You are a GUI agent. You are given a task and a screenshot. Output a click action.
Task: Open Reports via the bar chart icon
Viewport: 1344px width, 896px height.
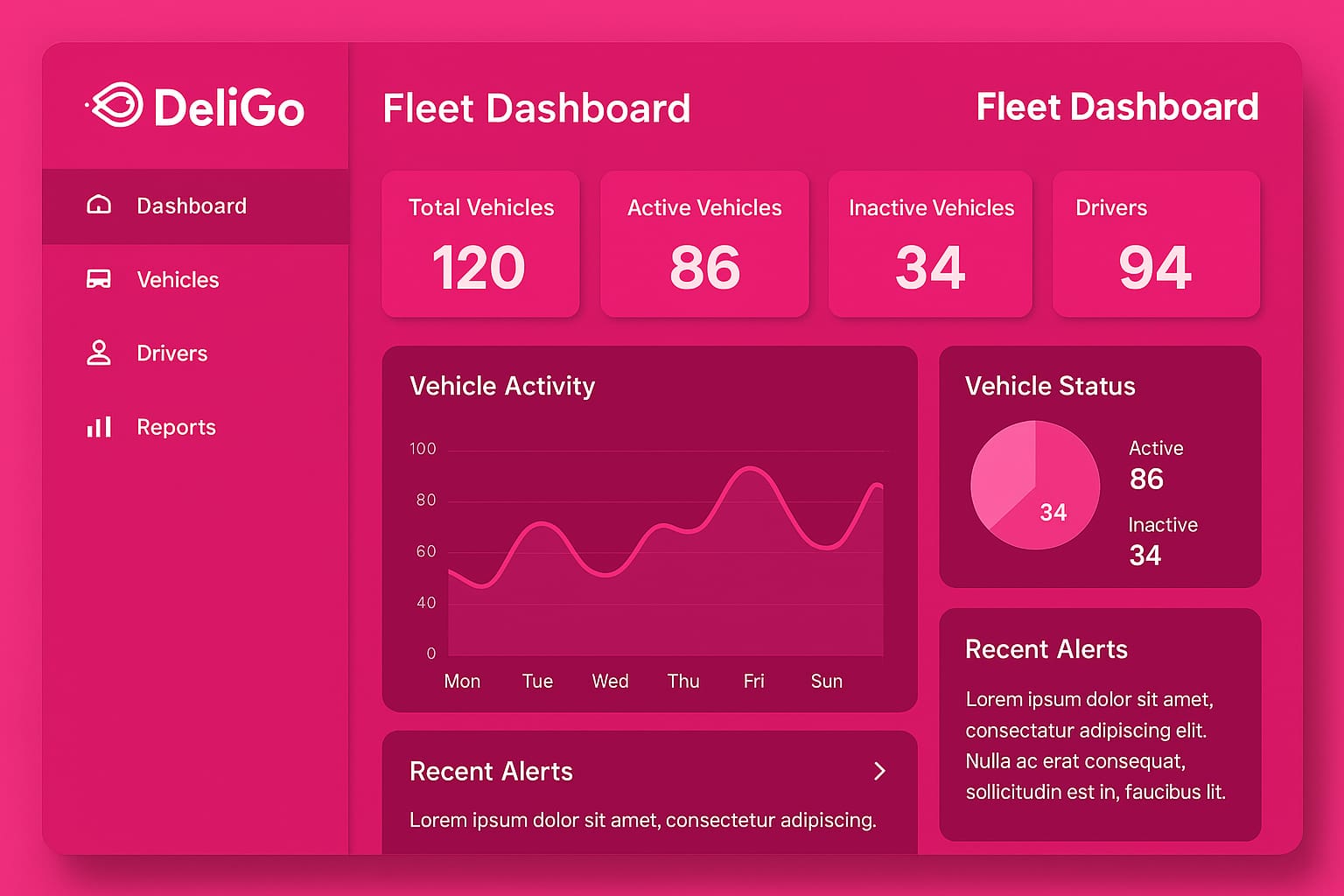pos(98,426)
